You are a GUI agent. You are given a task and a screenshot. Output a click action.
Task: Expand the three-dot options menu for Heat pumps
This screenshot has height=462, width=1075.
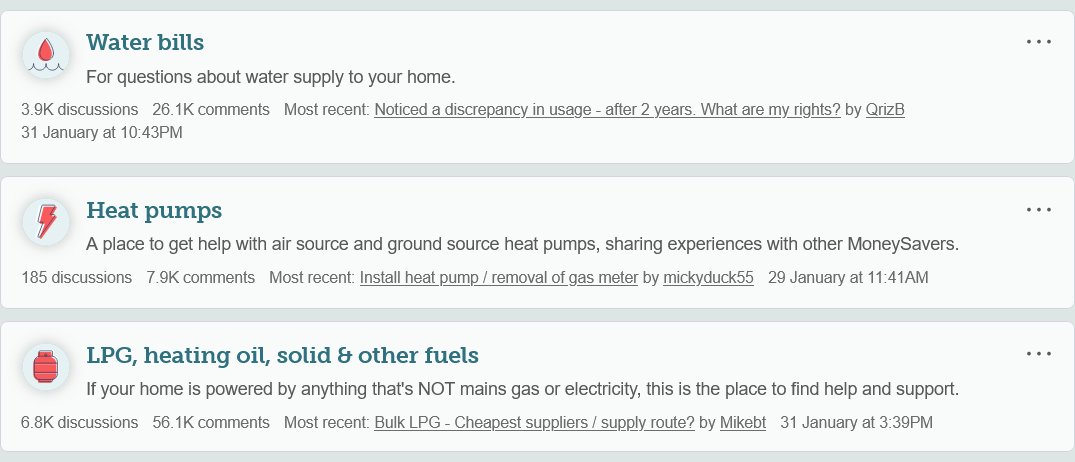pyautogui.click(x=1039, y=210)
